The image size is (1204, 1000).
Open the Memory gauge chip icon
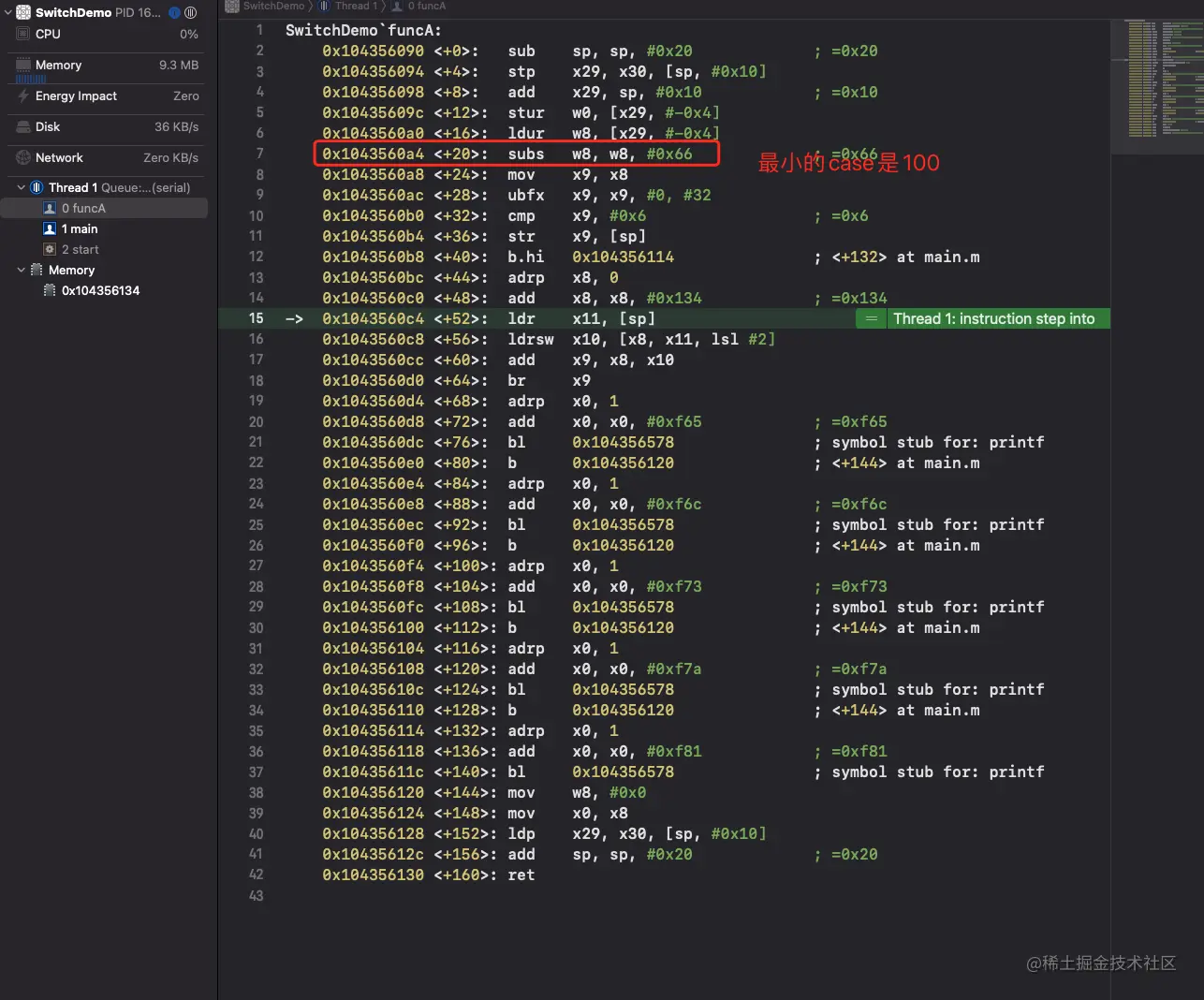point(23,65)
